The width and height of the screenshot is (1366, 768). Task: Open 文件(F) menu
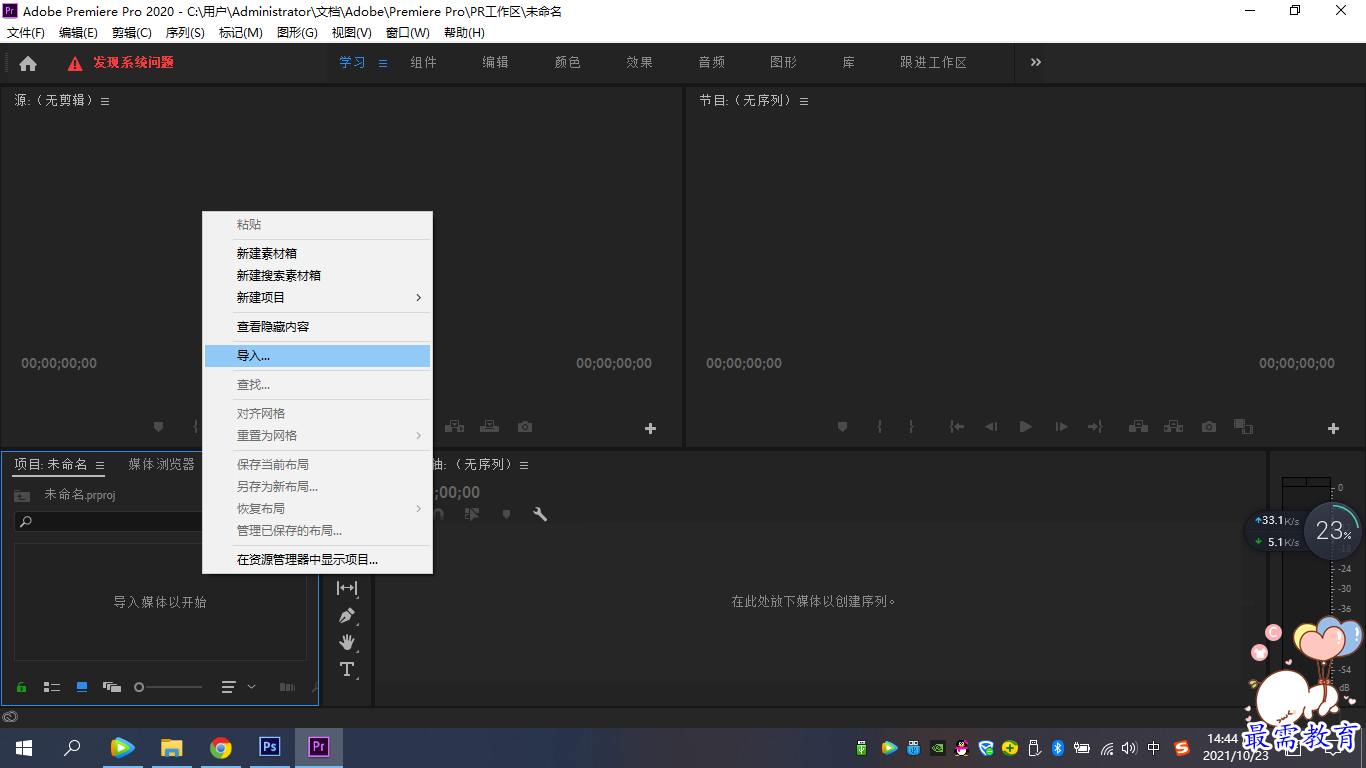click(x=26, y=33)
